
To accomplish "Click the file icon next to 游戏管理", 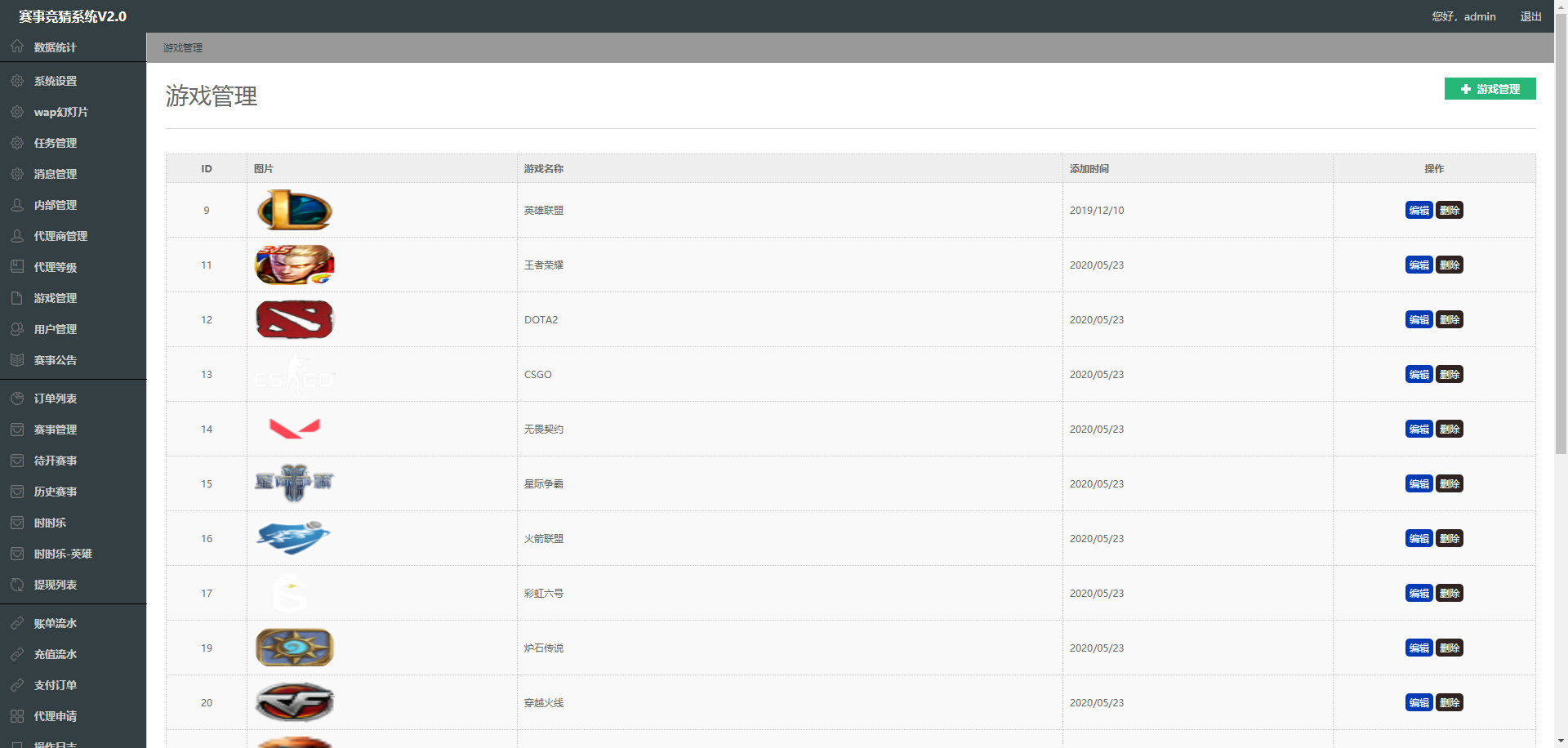I will click(17, 298).
